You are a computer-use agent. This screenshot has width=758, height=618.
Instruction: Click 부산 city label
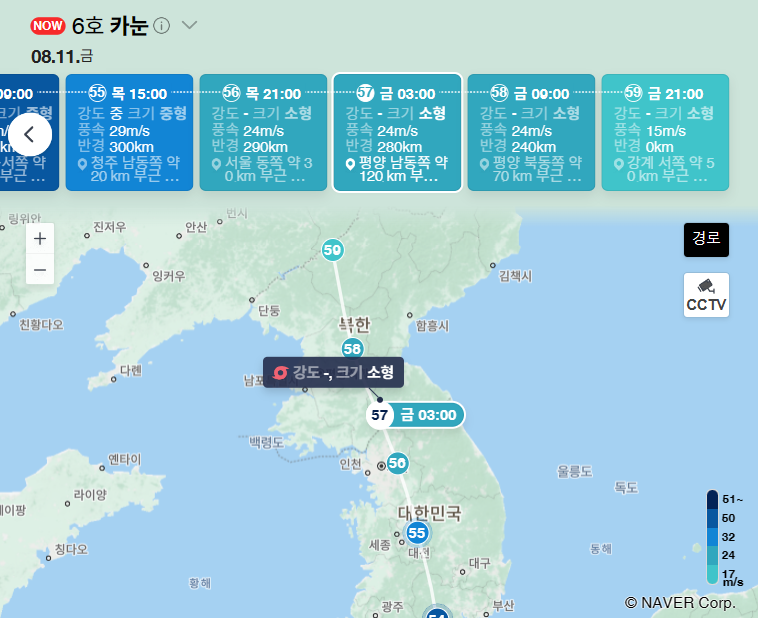[x=503, y=605]
